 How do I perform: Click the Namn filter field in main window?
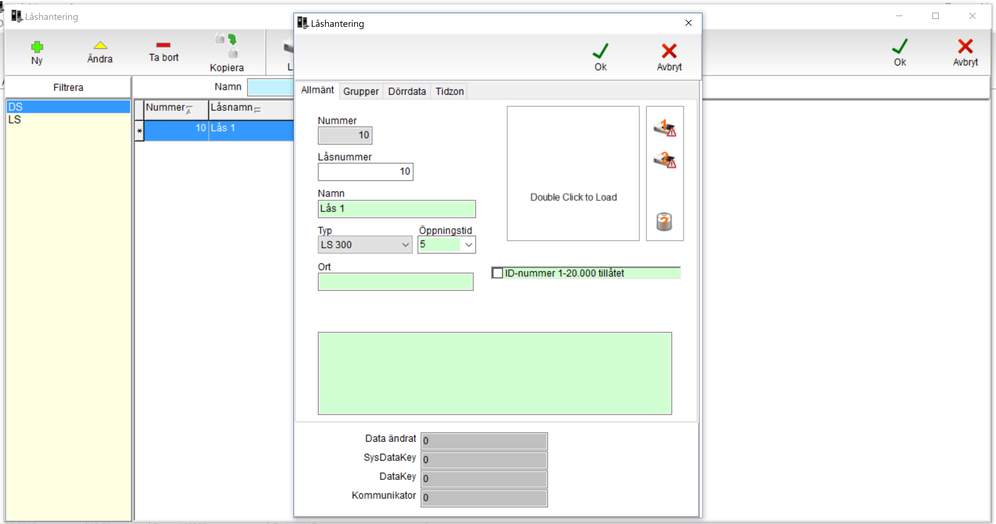270,87
